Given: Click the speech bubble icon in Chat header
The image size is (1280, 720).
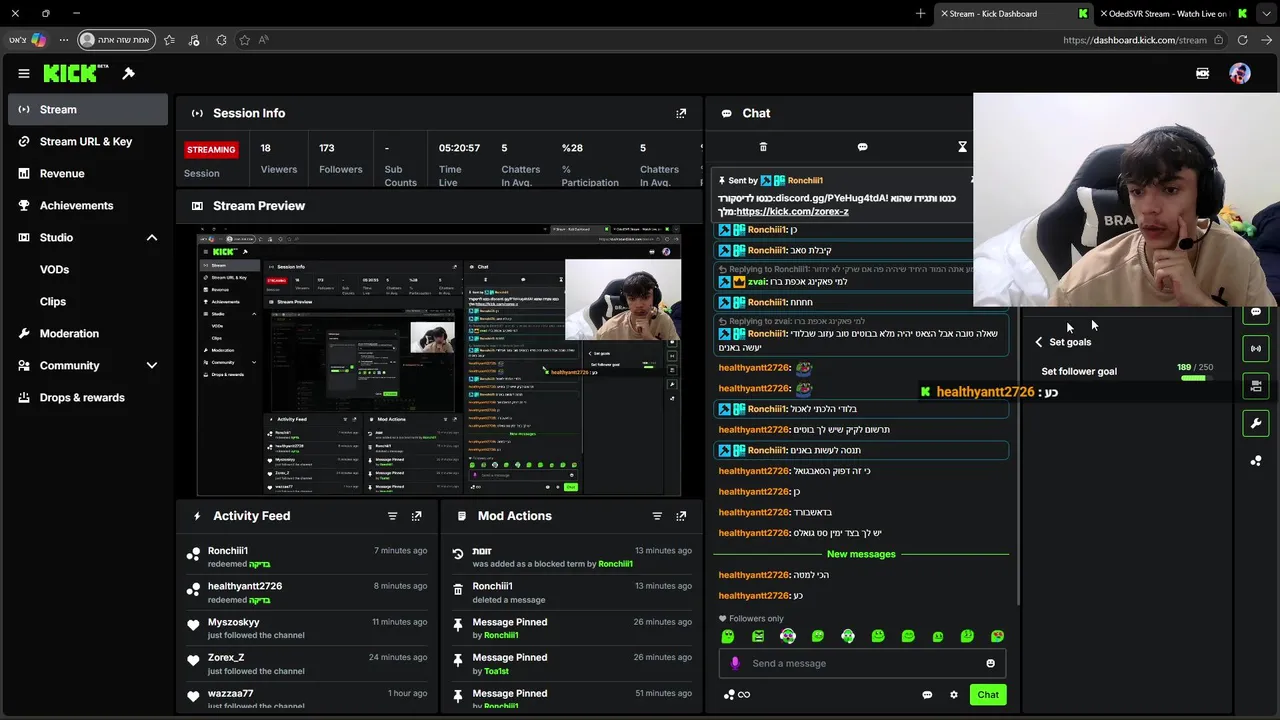Looking at the screenshot, I should 862,147.
